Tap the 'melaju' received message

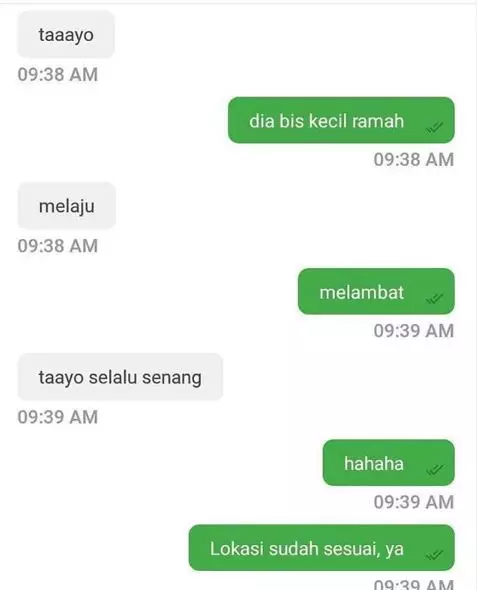[67, 206]
